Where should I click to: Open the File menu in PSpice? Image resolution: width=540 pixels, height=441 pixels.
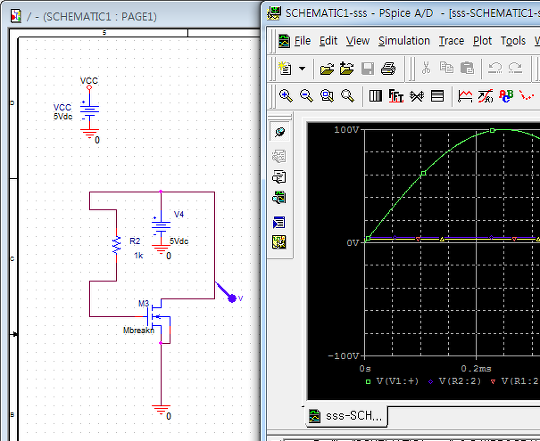302,41
